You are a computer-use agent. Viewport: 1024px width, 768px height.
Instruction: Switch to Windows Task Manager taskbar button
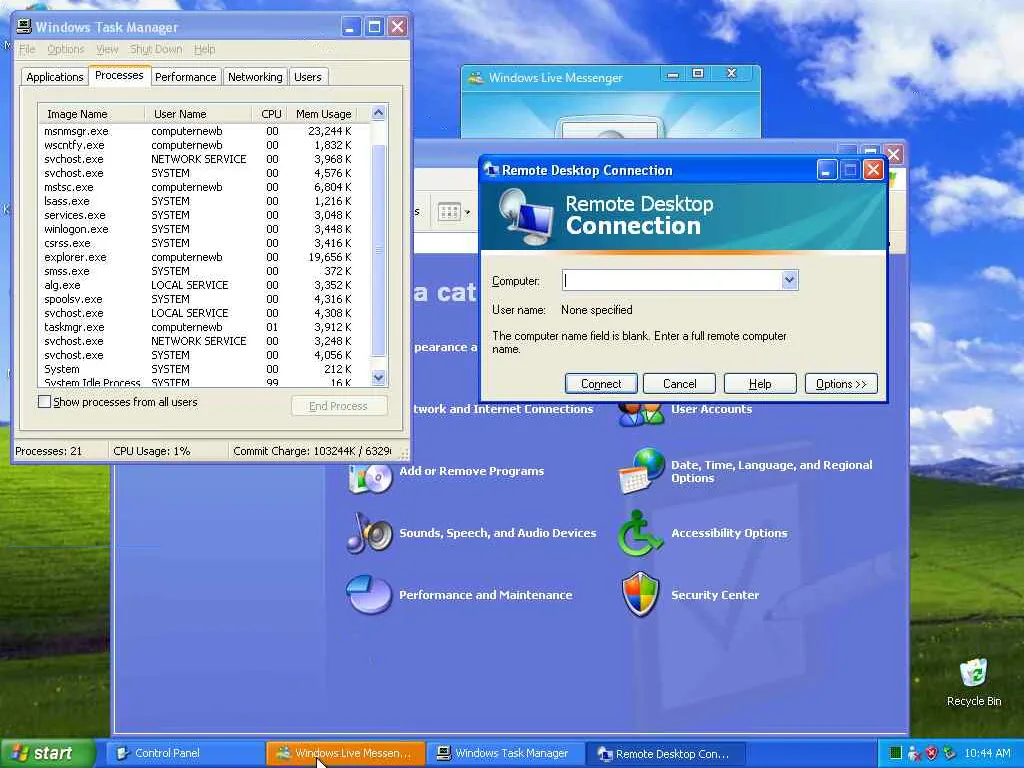pyautogui.click(x=507, y=754)
